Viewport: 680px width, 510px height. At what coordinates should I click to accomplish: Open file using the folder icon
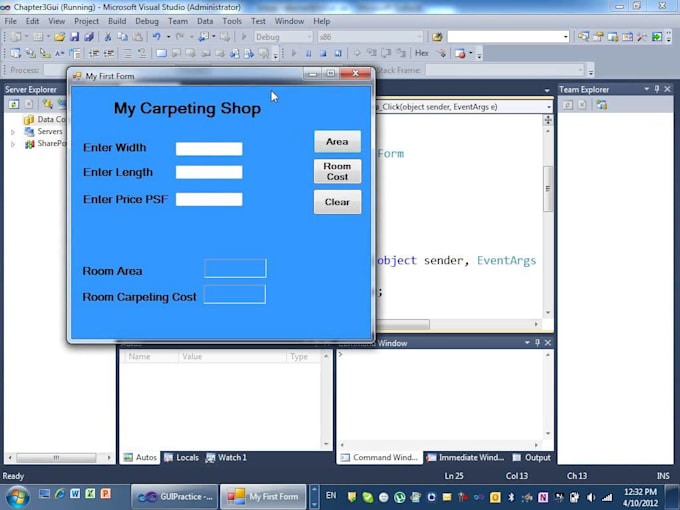60,37
